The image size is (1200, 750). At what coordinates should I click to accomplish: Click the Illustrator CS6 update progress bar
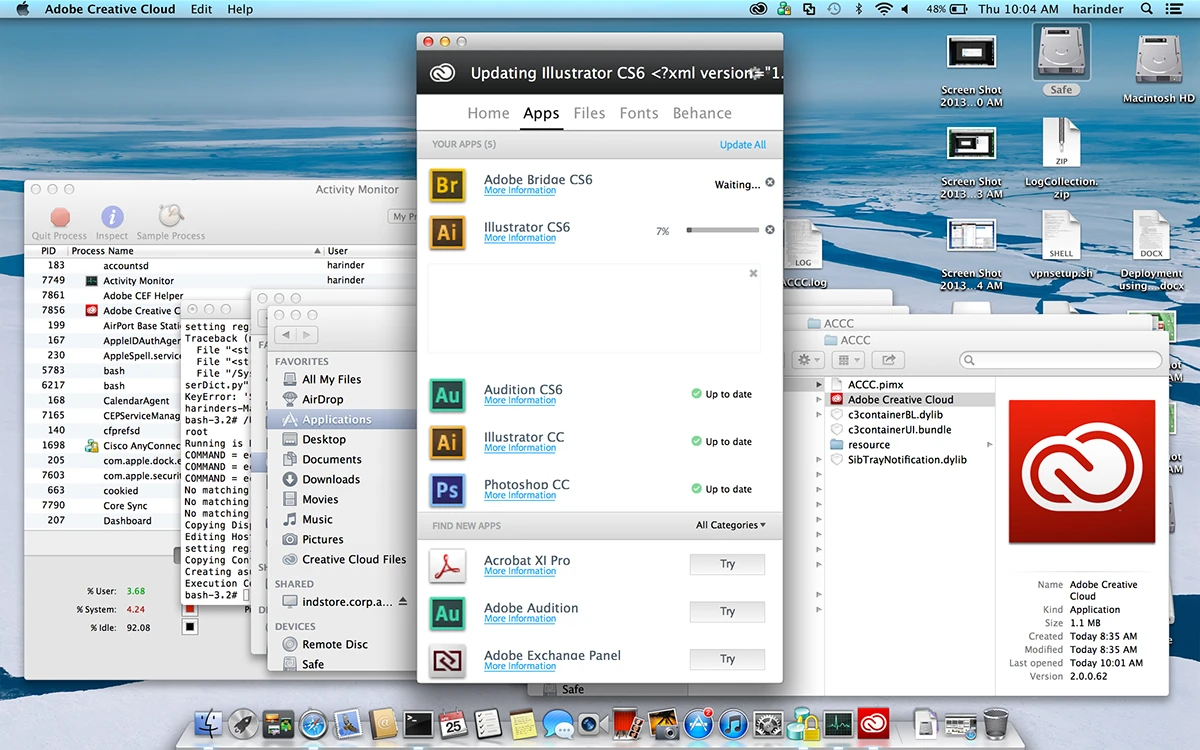pyautogui.click(x=722, y=231)
